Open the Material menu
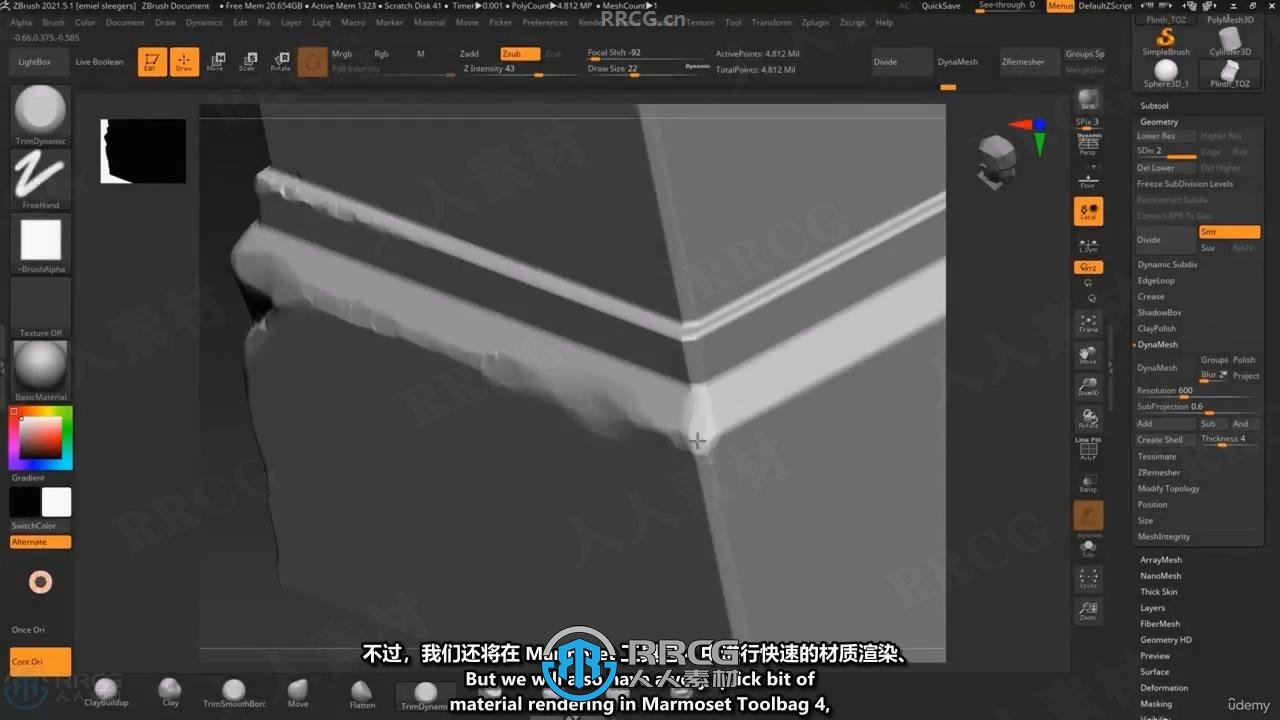The image size is (1280, 720). 429,22
